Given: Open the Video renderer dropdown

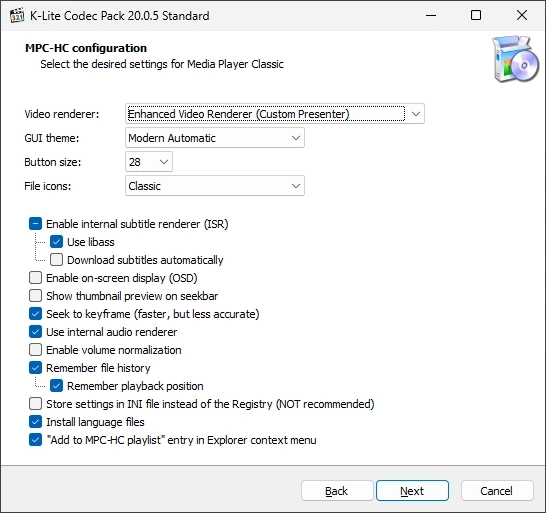Looking at the screenshot, I should 275,114.
